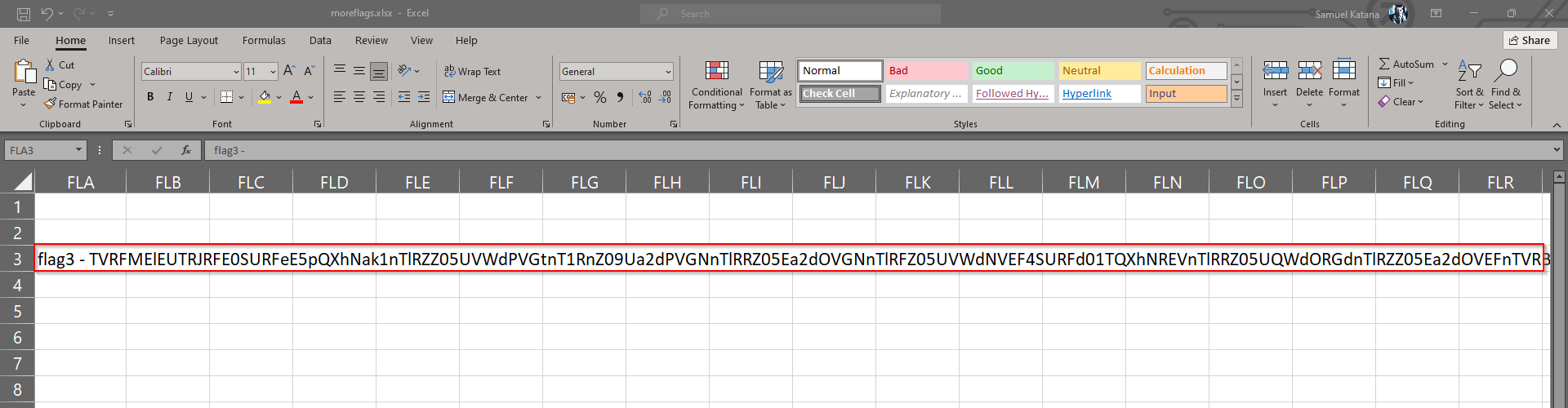Viewport: 1568px width, 408px height.
Task: Open Format as Table menu
Action: click(x=770, y=85)
